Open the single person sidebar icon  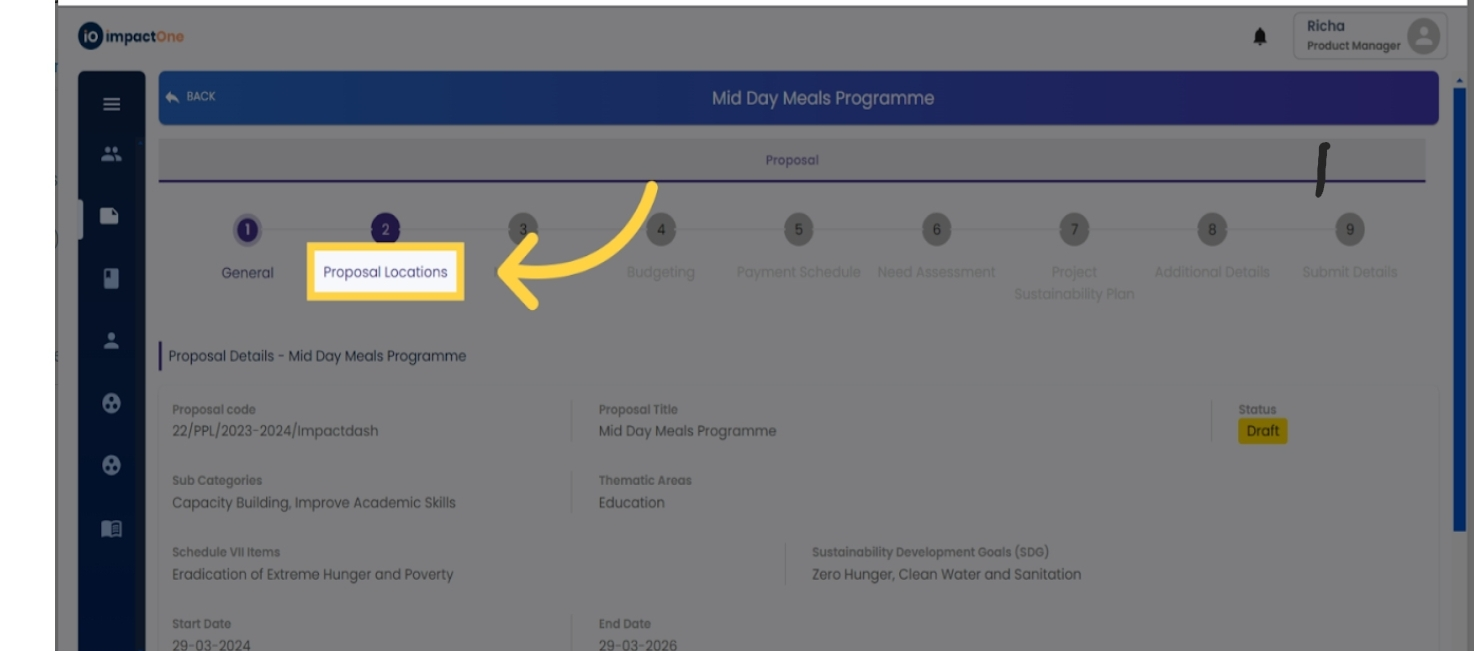point(112,340)
